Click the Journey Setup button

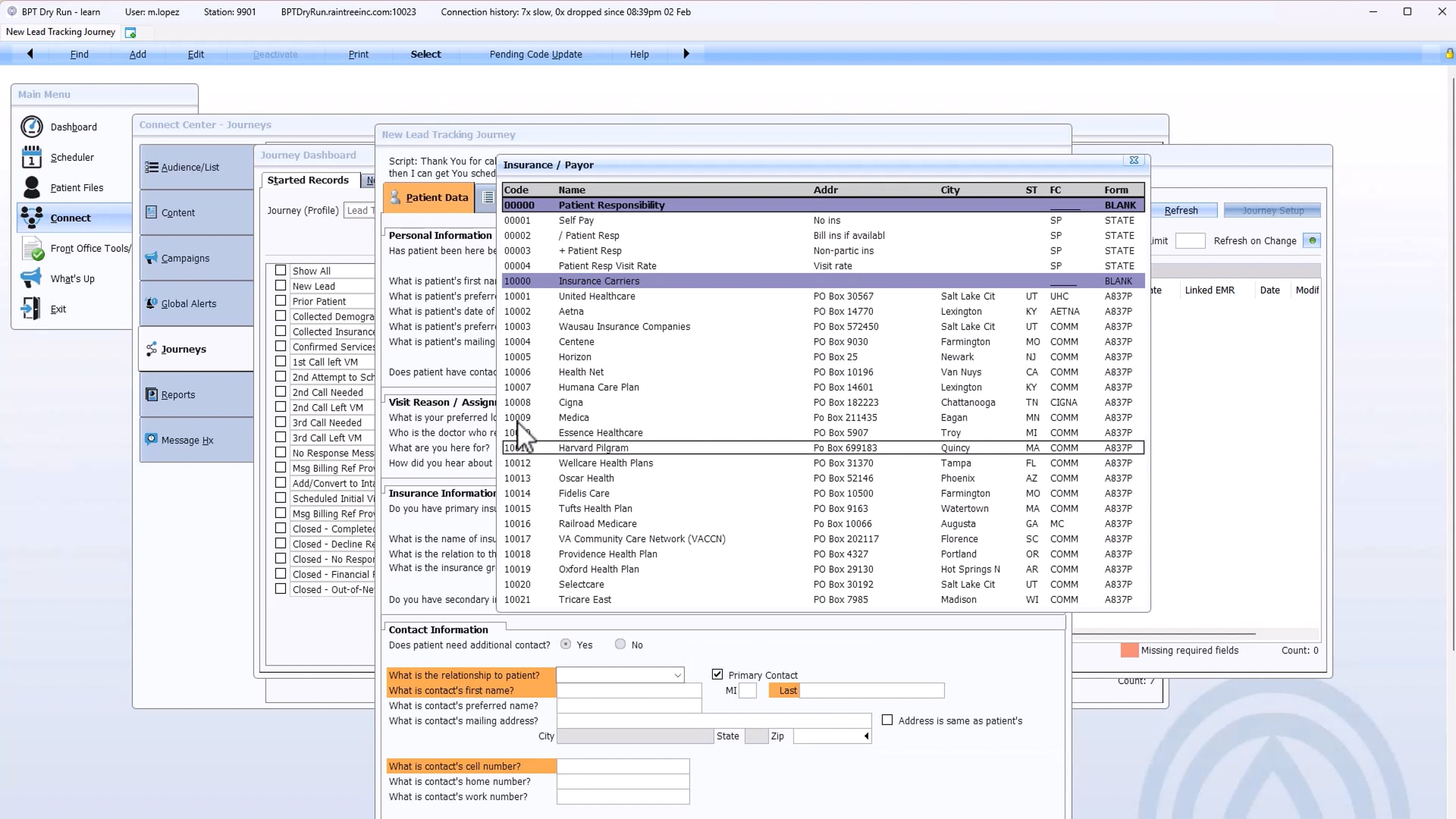point(1273,211)
